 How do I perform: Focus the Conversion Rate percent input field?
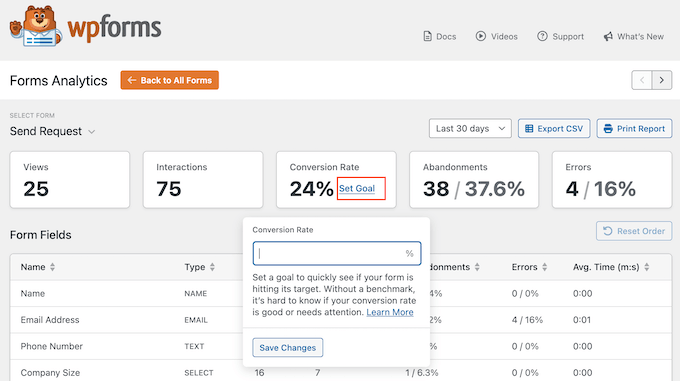point(337,253)
